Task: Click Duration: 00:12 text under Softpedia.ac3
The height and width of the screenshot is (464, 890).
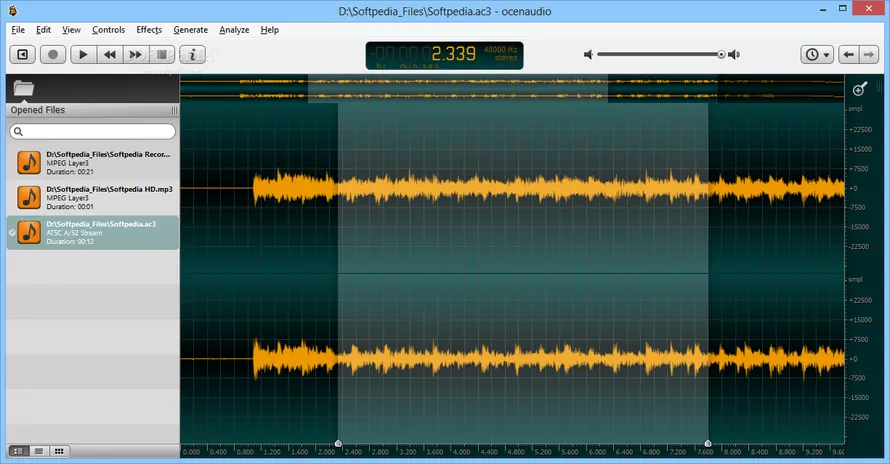Action: coord(70,241)
